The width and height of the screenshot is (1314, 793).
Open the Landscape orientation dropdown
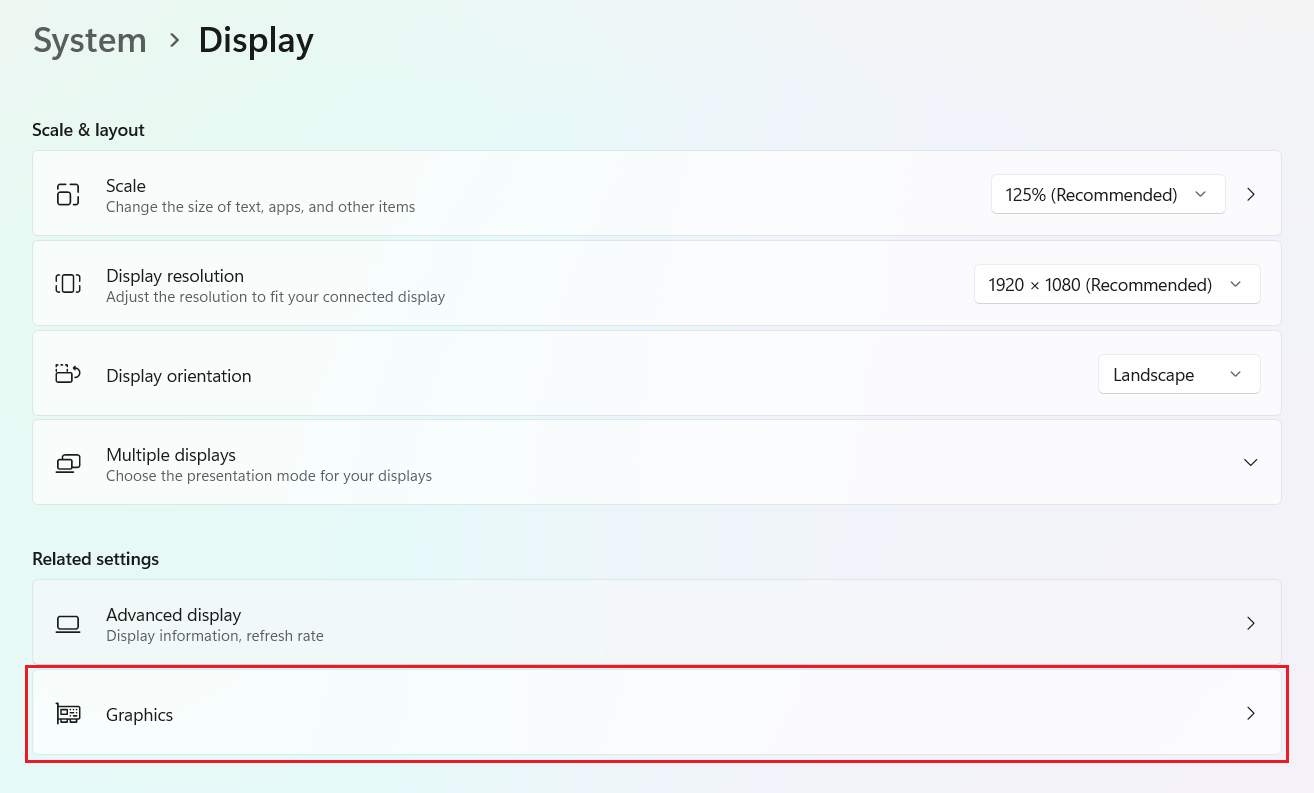(1178, 375)
